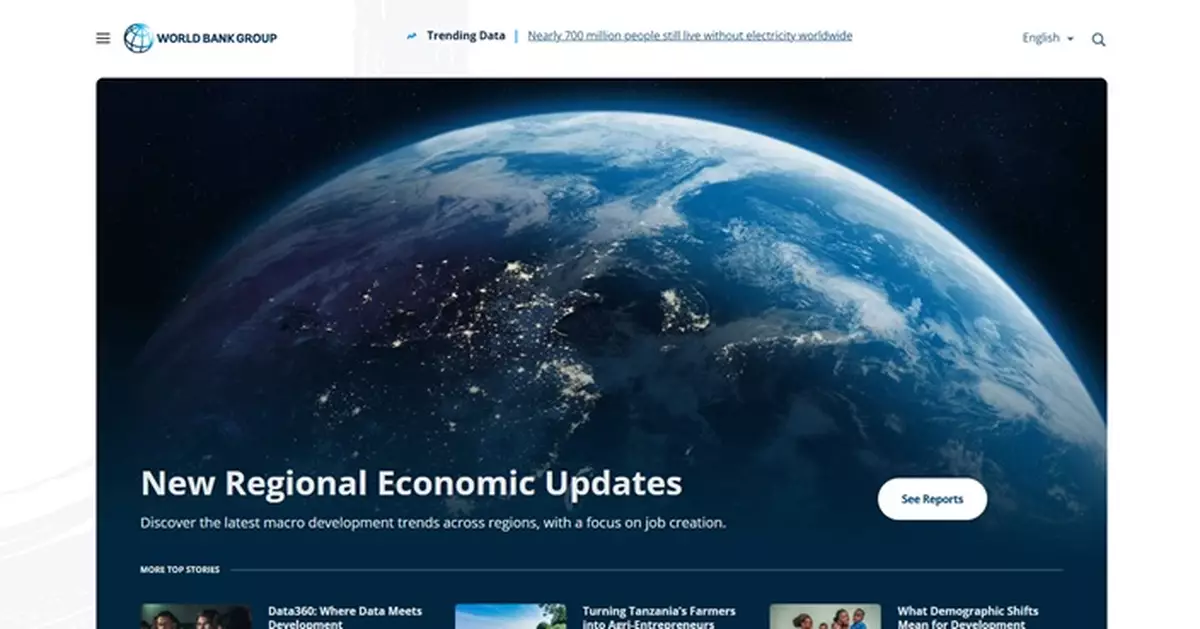The width and height of the screenshot is (1200, 629).
Task: Open the 700 million without electricity link
Action: click(689, 36)
